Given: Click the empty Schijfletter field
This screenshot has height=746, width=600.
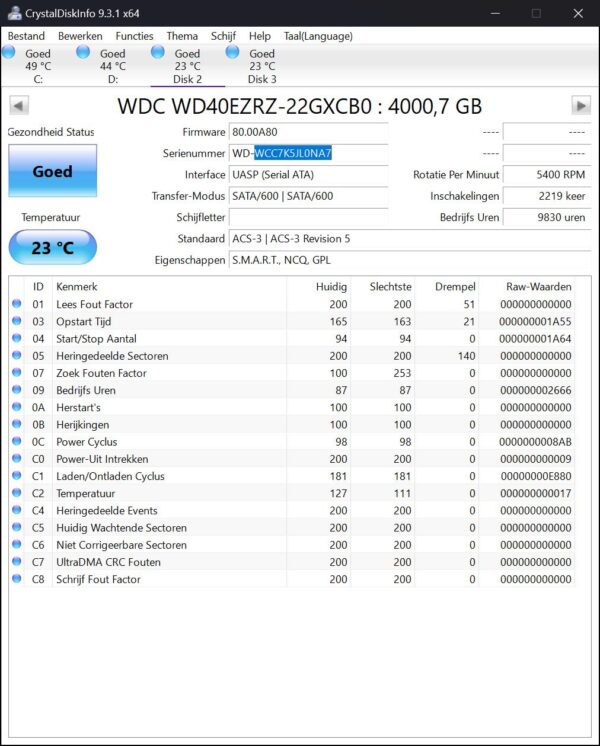Looking at the screenshot, I should (308, 217).
